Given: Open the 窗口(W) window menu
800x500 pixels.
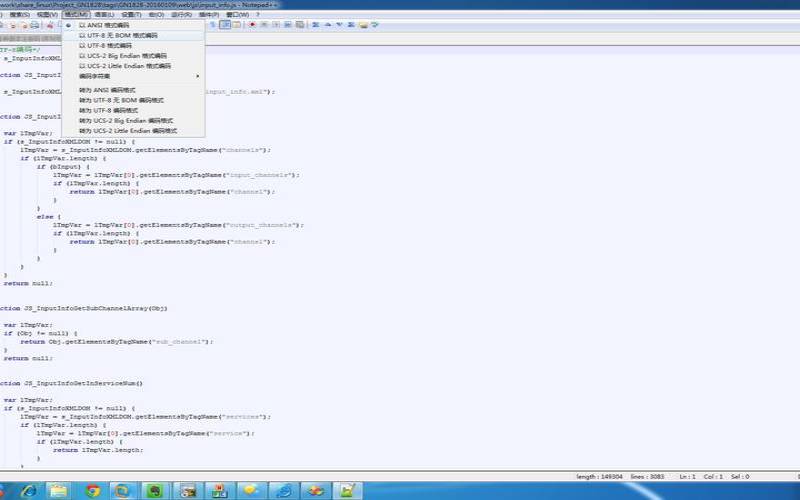Looking at the screenshot, I should point(237,14).
